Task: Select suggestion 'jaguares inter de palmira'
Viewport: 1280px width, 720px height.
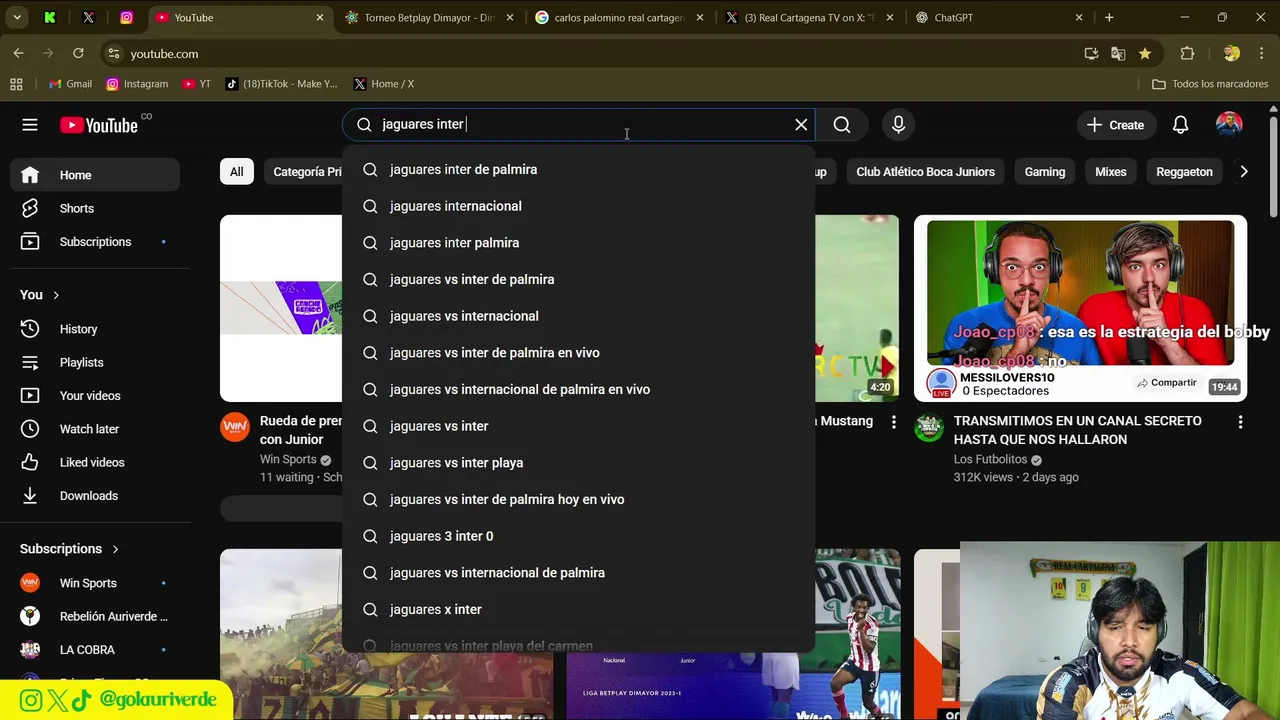Action: tap(578, 169)
